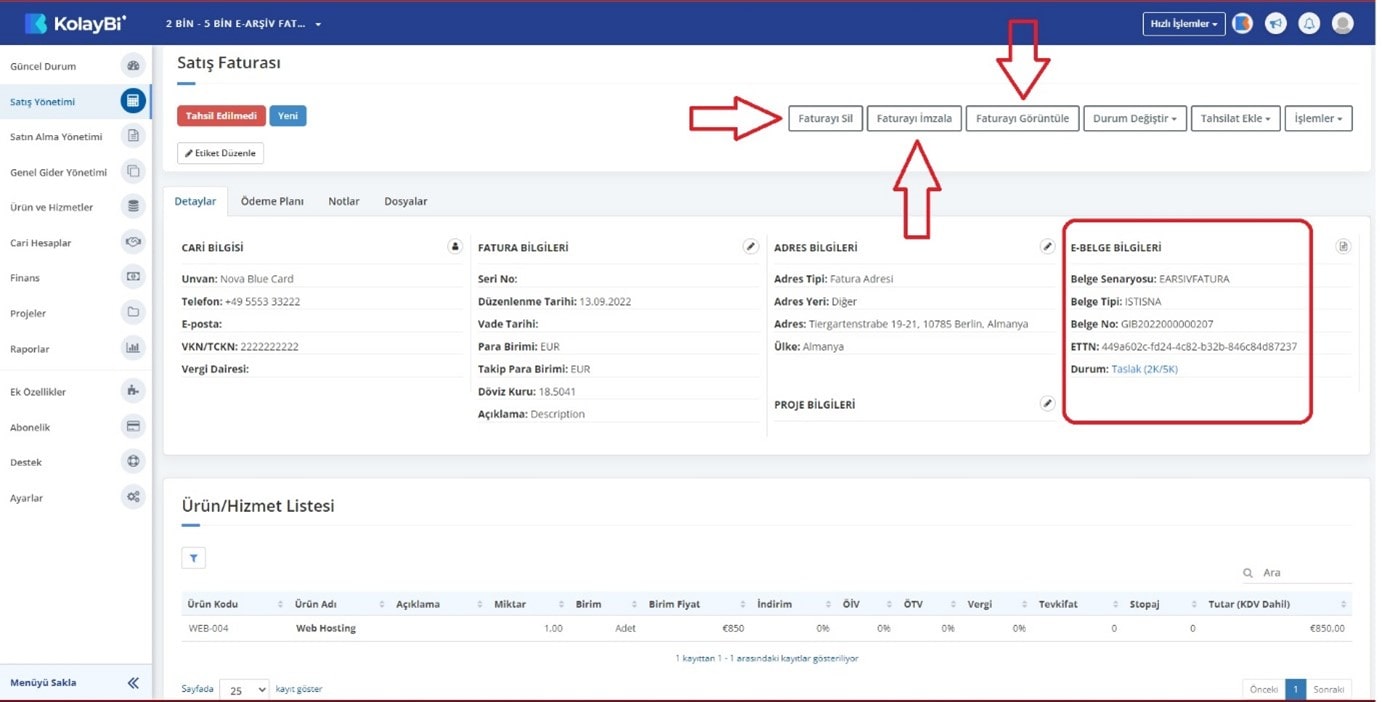Screen dimensions: 1382x702
Task: Expand company selector 2 BİN - 5 BİN
Action: click(244, 23)
